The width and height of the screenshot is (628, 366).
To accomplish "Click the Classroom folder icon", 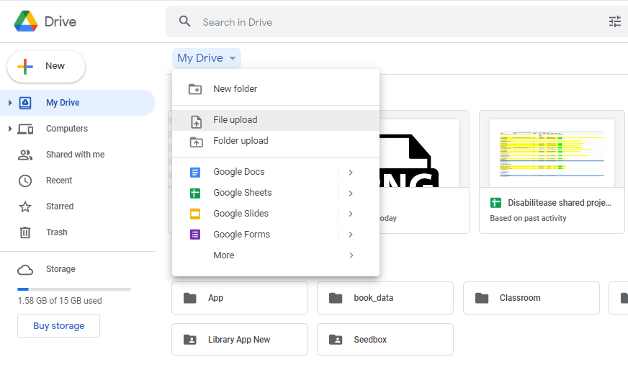I will point(481,298).
